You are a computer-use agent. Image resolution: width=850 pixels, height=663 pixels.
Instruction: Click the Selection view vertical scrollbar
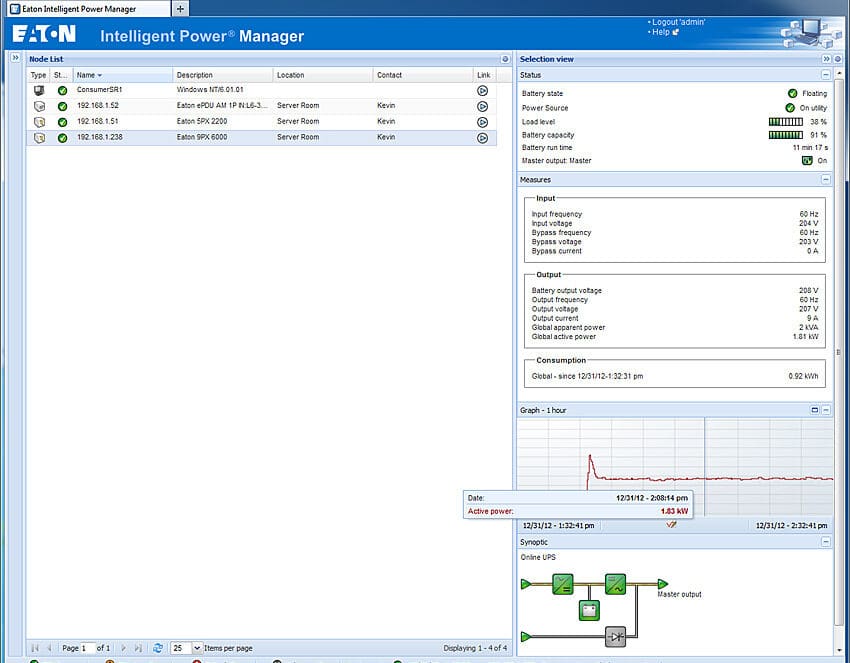[x=839, y=352]
